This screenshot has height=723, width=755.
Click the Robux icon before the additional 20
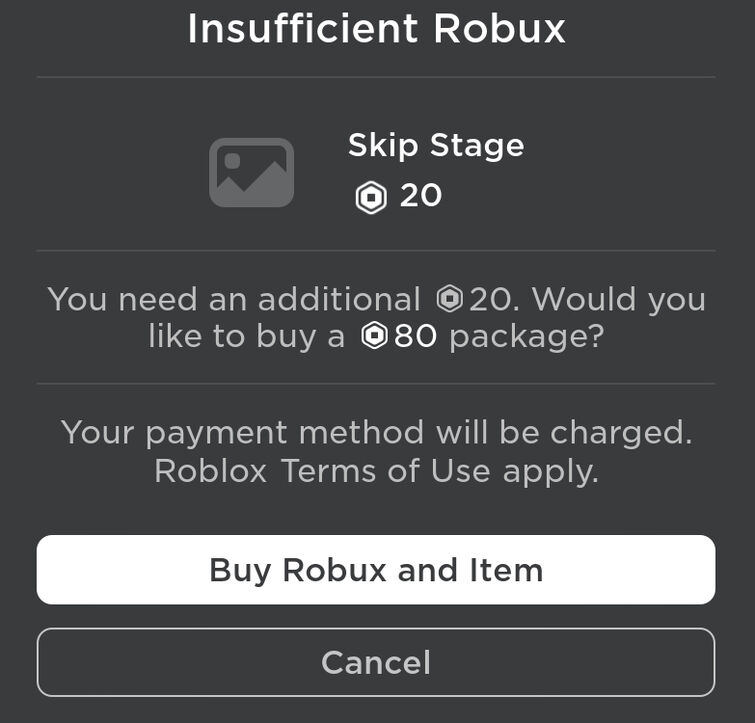(x=450, y=299)
